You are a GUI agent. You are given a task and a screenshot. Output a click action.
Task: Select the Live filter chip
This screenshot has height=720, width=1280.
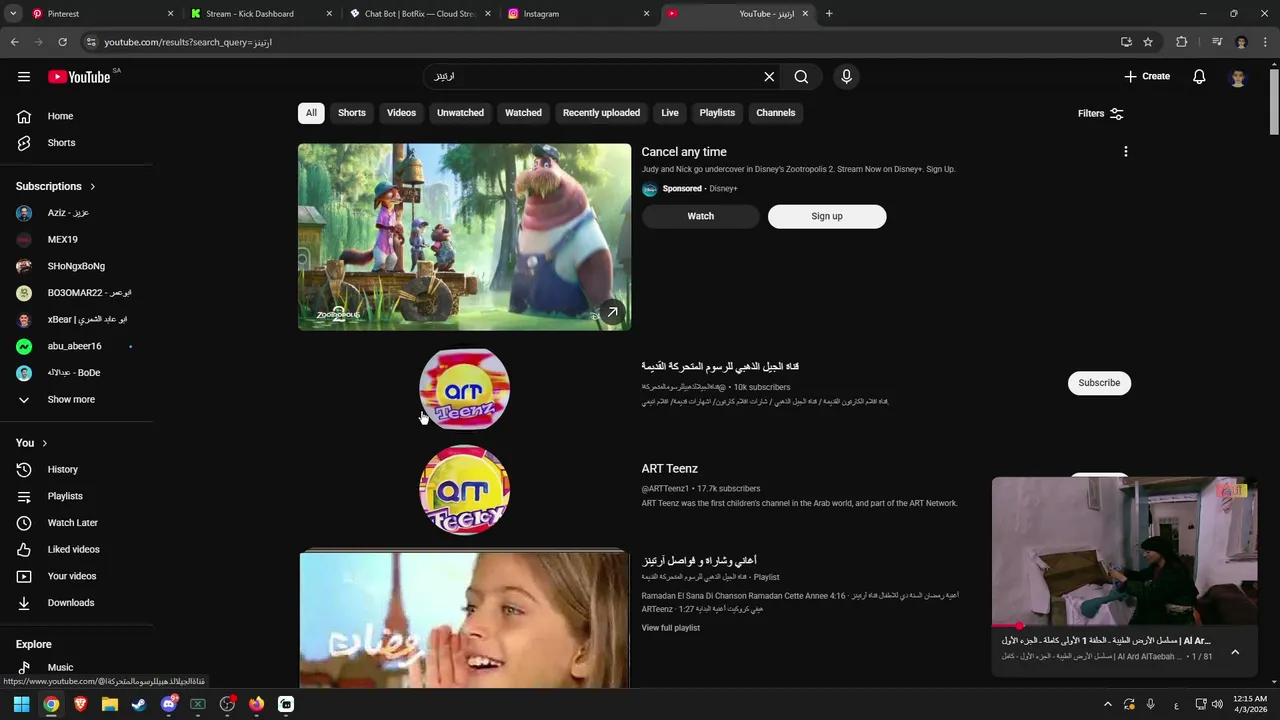(x=670, y=113)
